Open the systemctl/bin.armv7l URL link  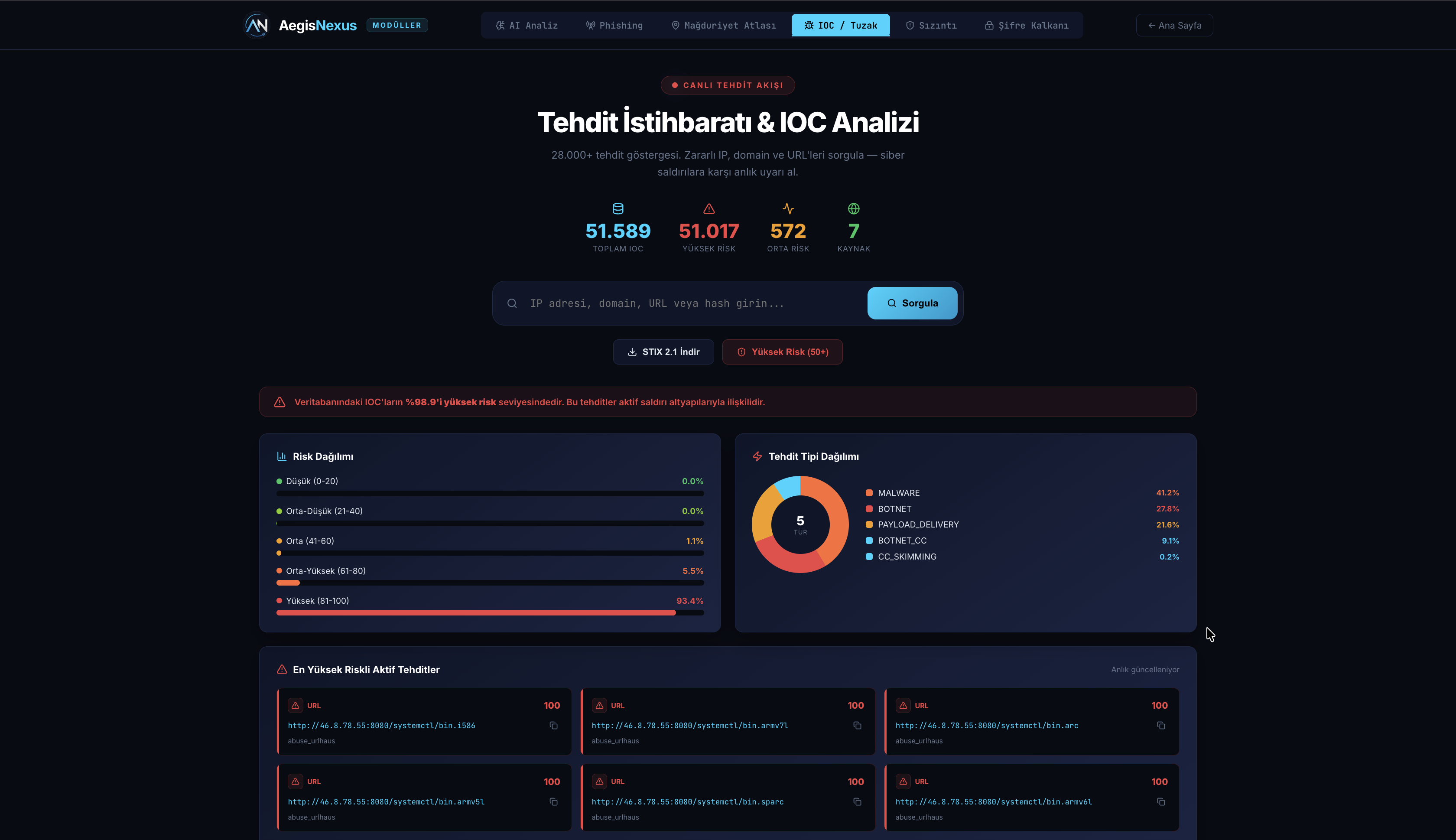pyautogui.click(x=690, y=726)
